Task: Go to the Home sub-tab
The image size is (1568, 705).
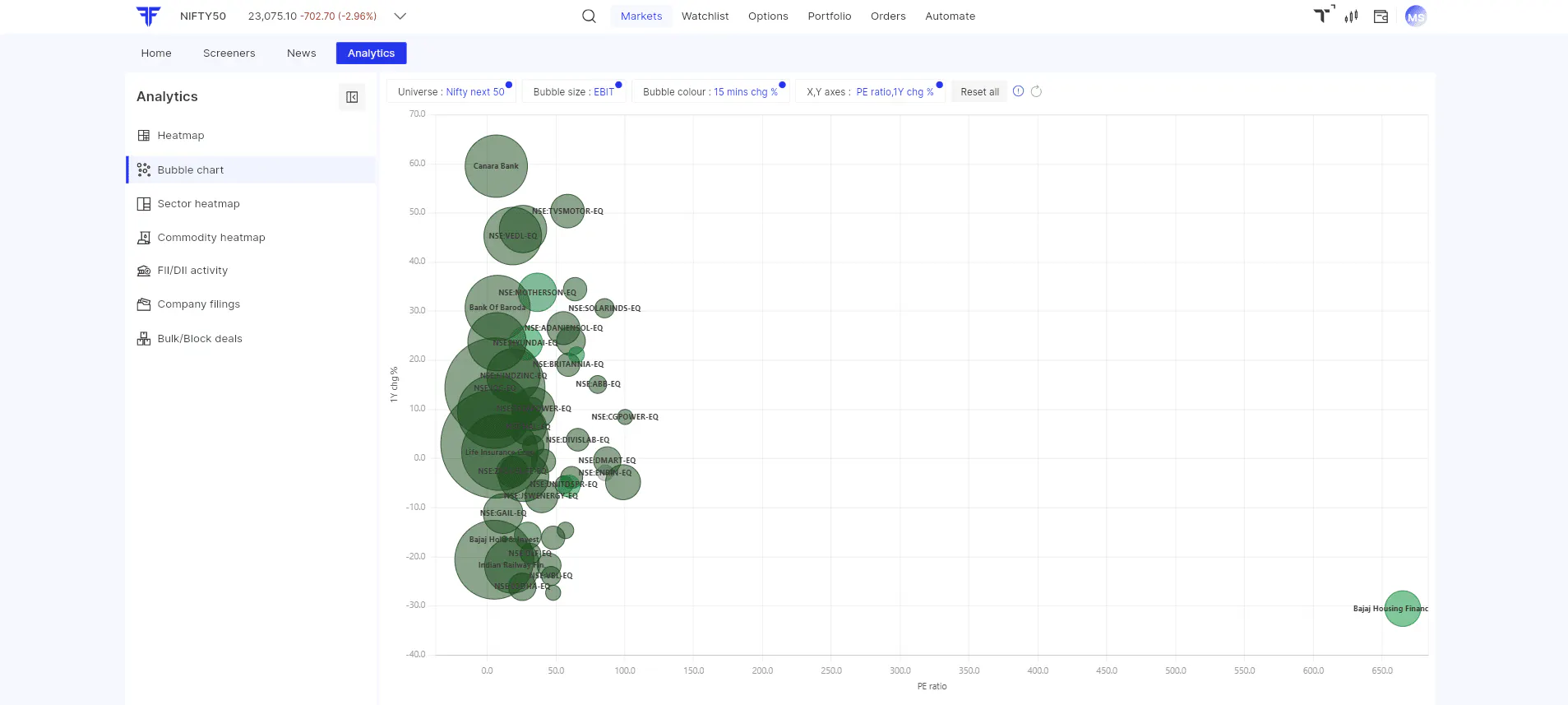Action: [x=156, y=53]
